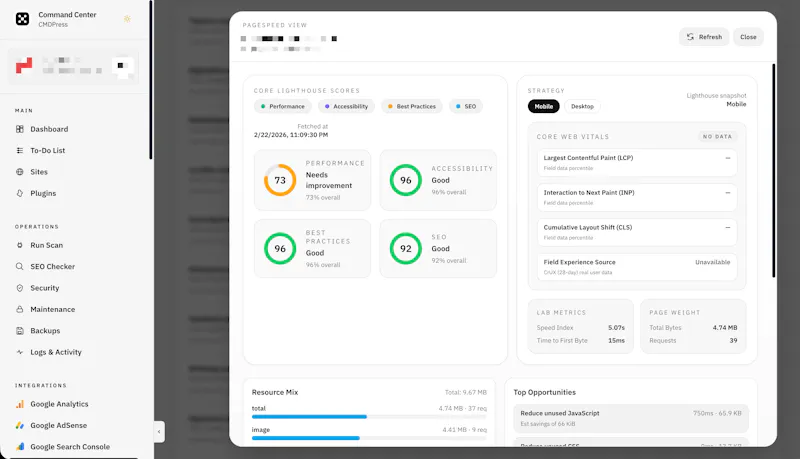Viewport: 800px width, 459px height.
Task: Click the Google Analytics chart icon
Action: click(20, 404)
